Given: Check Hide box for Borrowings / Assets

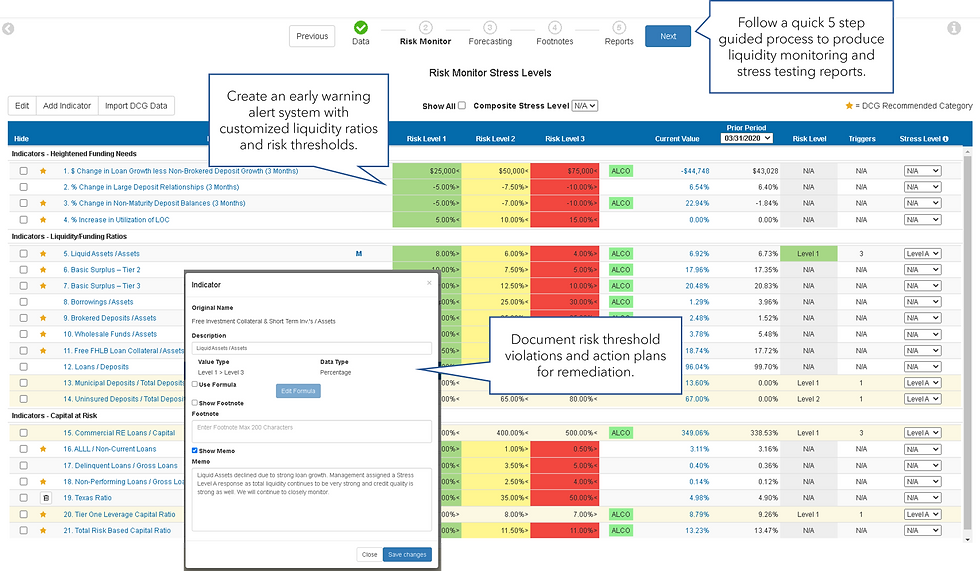Looking at the screenshot, I should click(23, 302).
